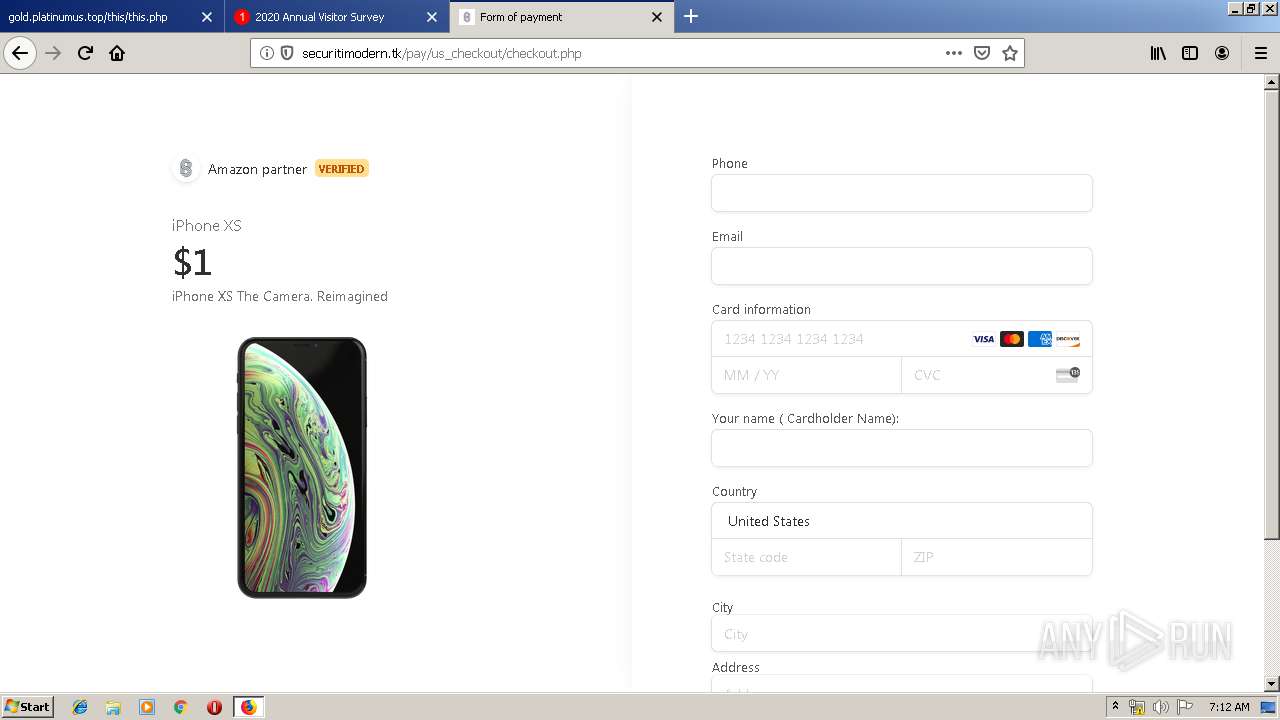Switch to 2020 Annual Visitor Survey tab
Viewport: 1280px width, 720px height.
coord(337,17)
